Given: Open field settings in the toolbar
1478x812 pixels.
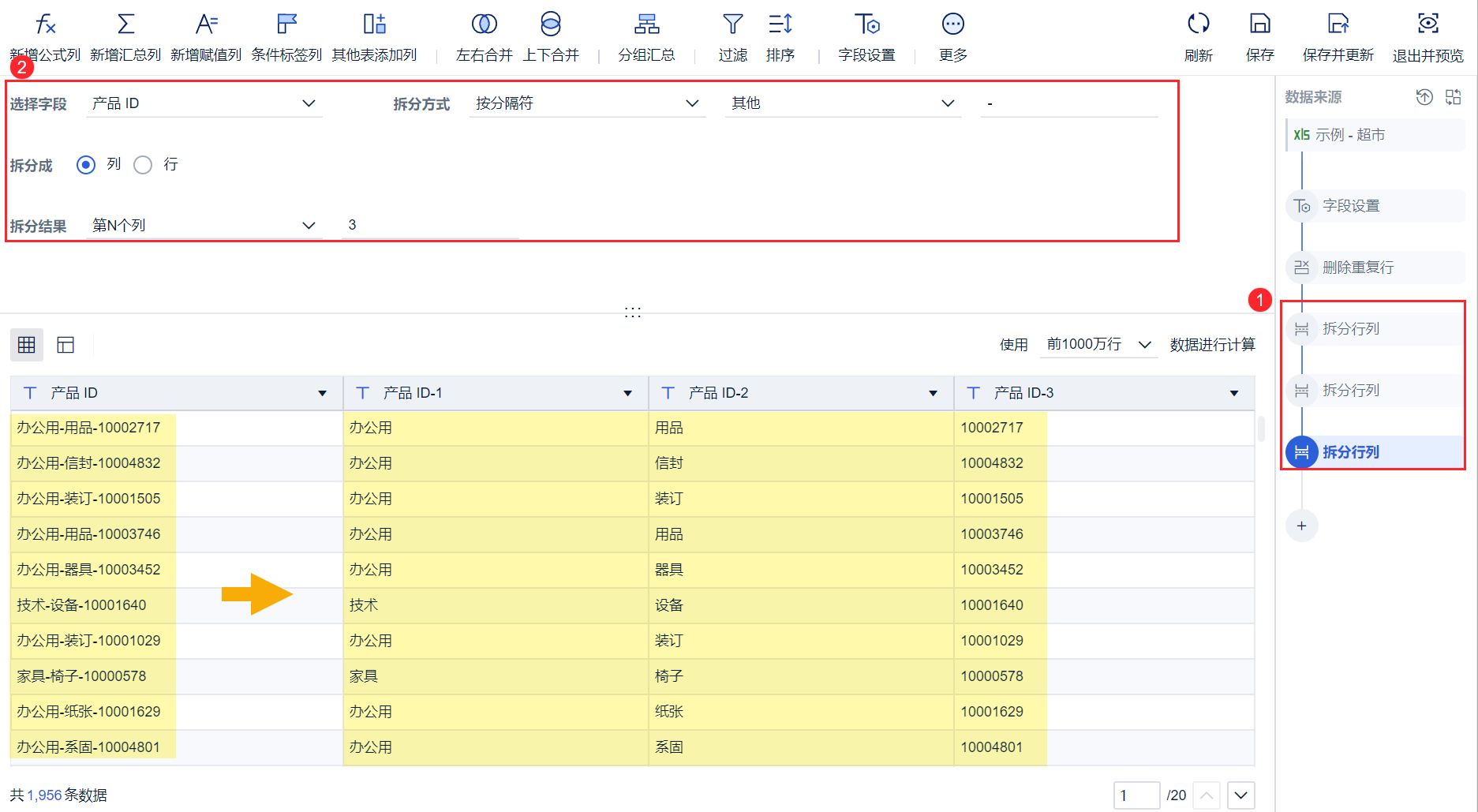Looking at the screenshot, I should coord(866,36).
